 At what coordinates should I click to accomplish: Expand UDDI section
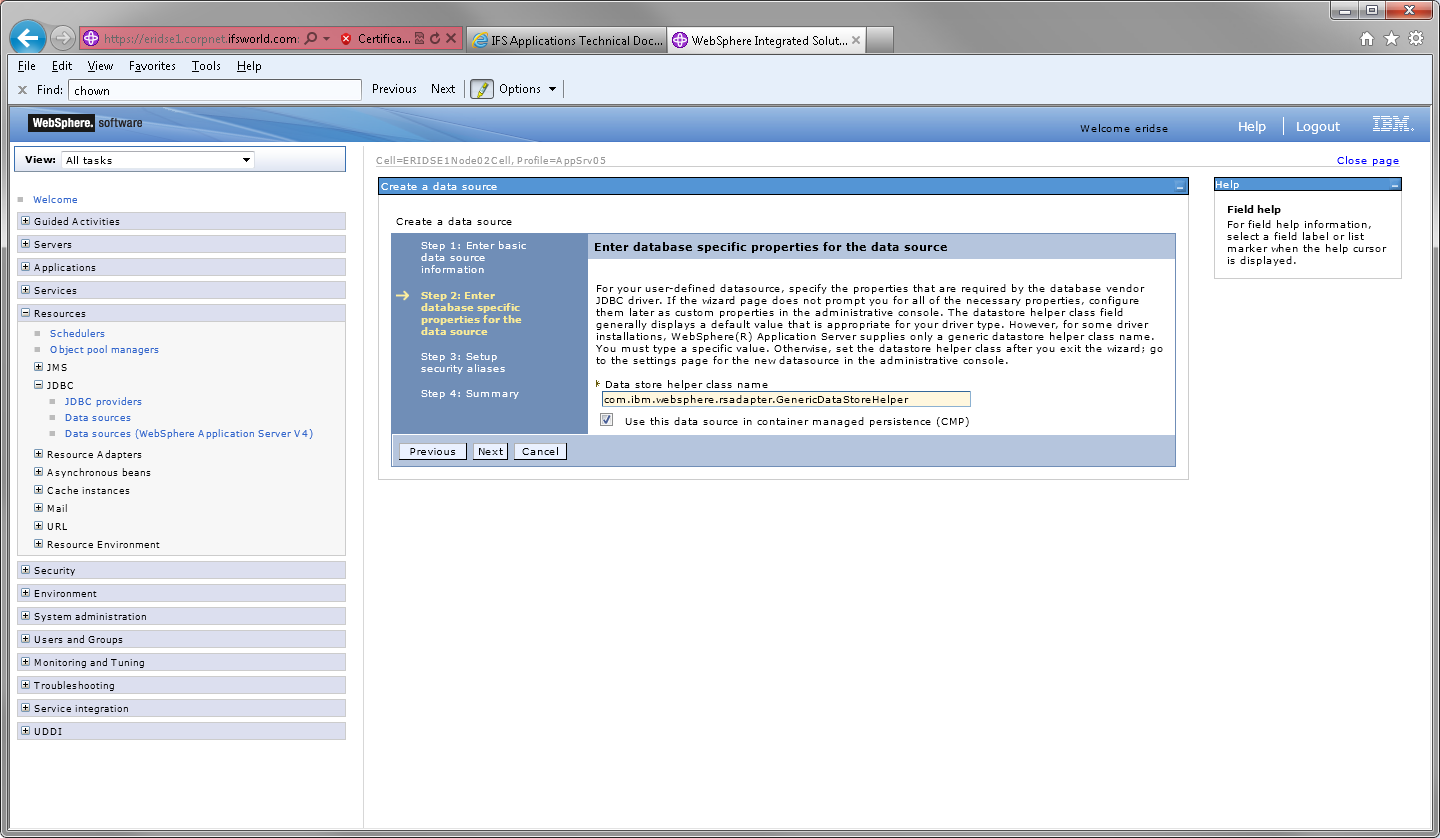(x=25, y=731)
